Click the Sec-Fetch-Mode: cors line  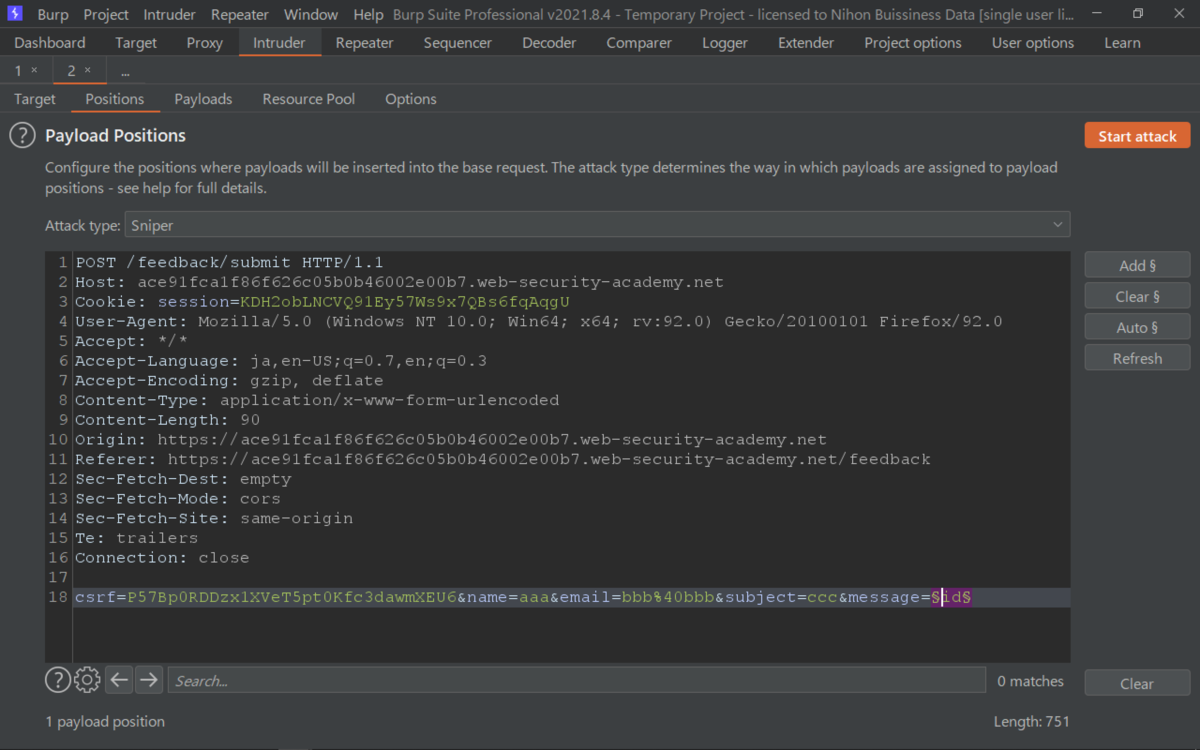click(178, 499)
